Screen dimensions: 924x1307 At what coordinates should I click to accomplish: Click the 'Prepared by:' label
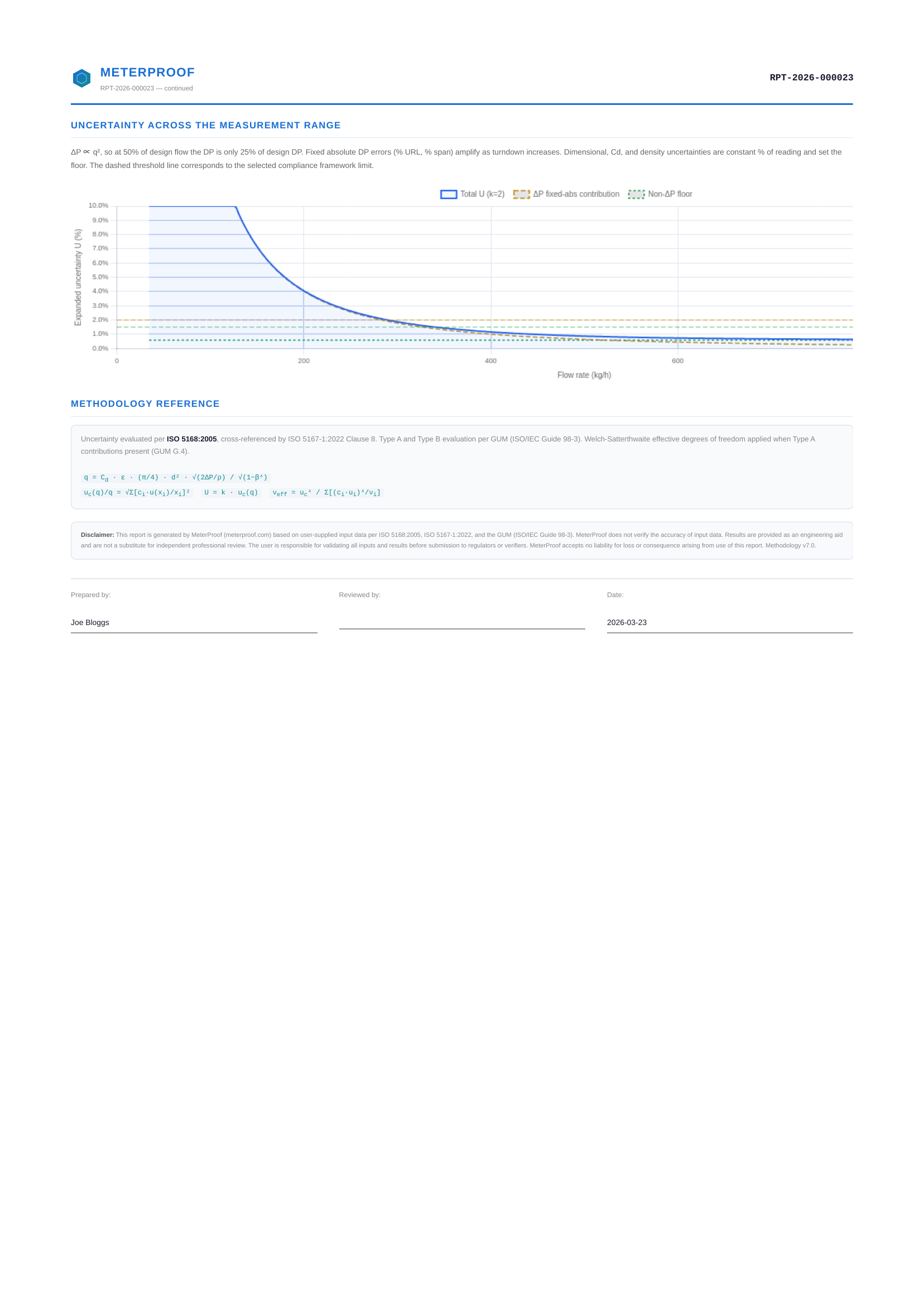[x=90, y=595]
